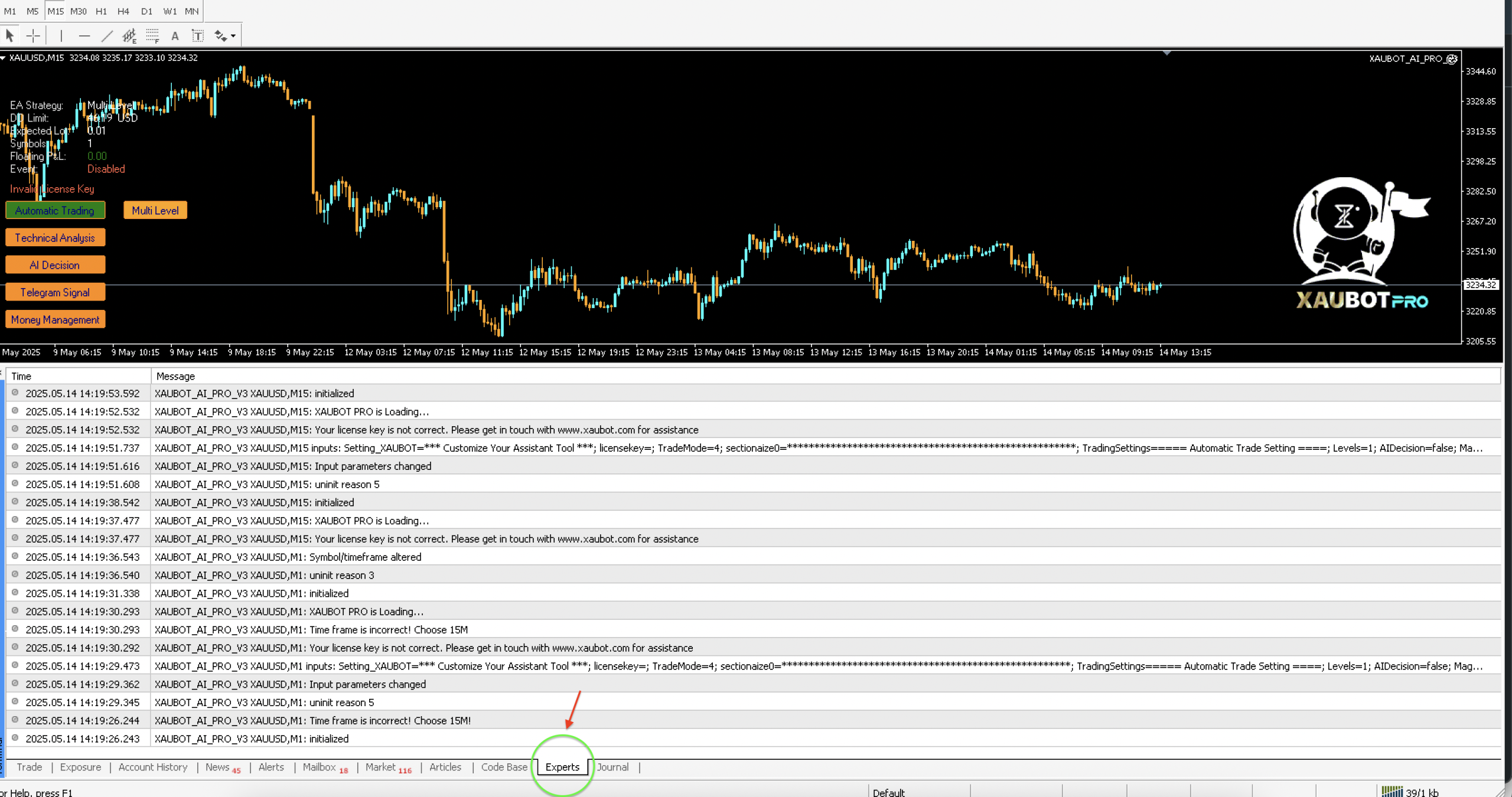Click the AI Decision button
1512x797 pixels.
pos(55,264)
